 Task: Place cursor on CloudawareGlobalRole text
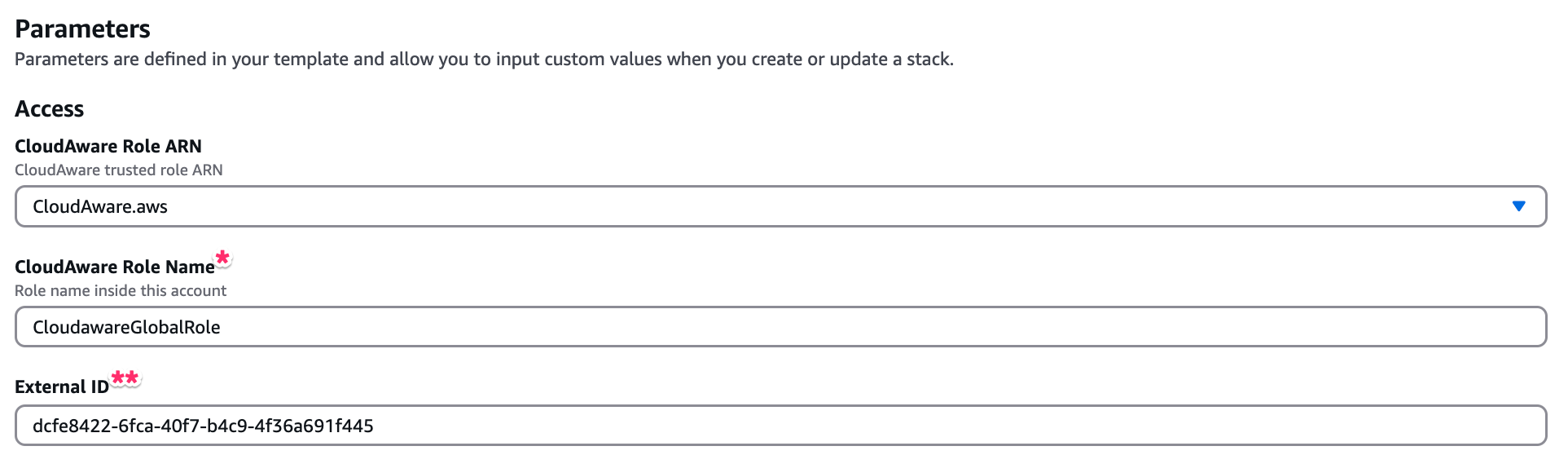(x=126, y=328)
